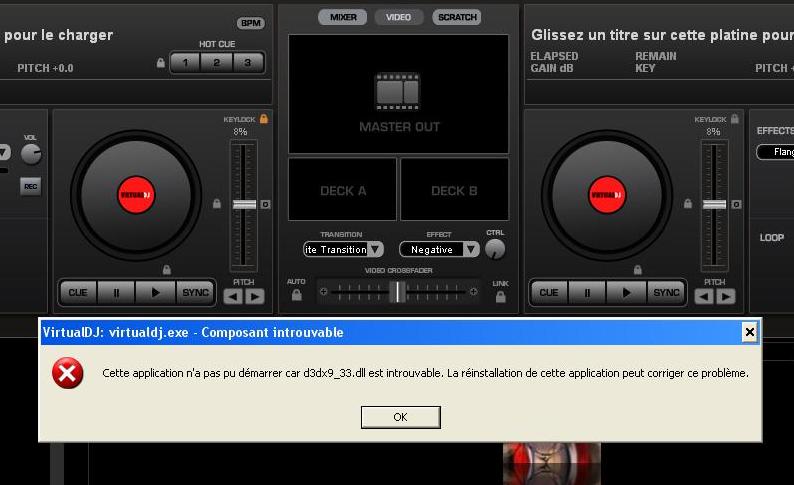
Task: Click the Master Out video preview
Action: click(398, 95)
